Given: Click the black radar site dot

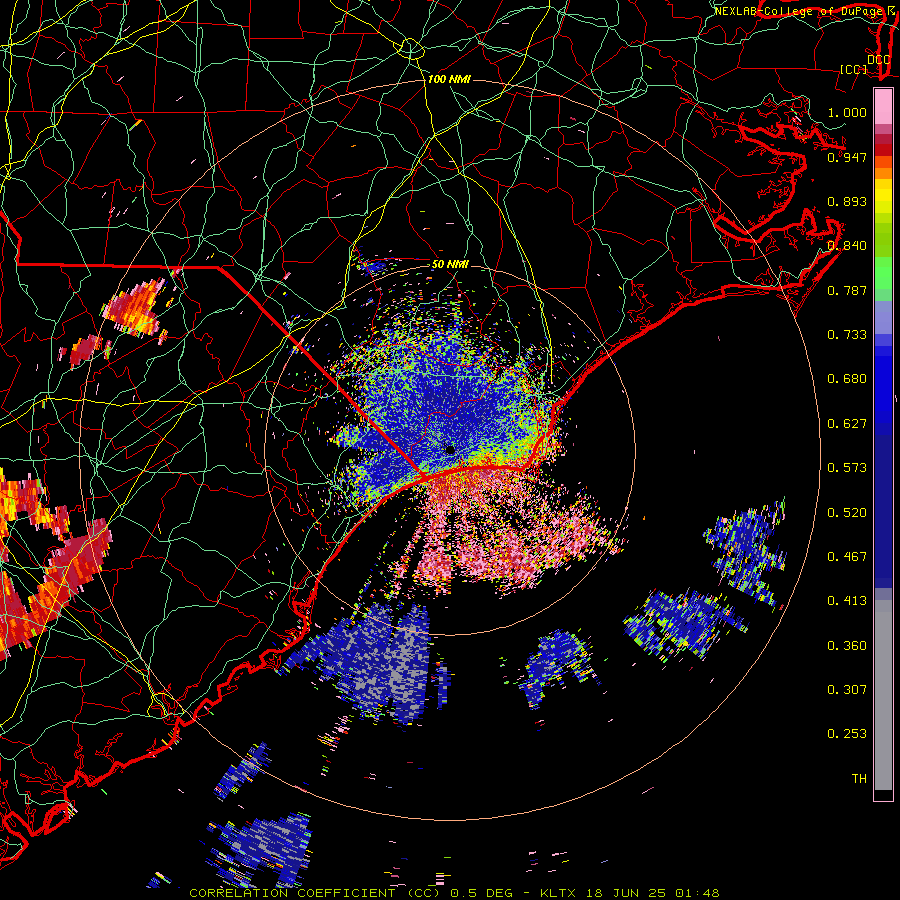Looking at the screenshot, I should pos(450,450).
